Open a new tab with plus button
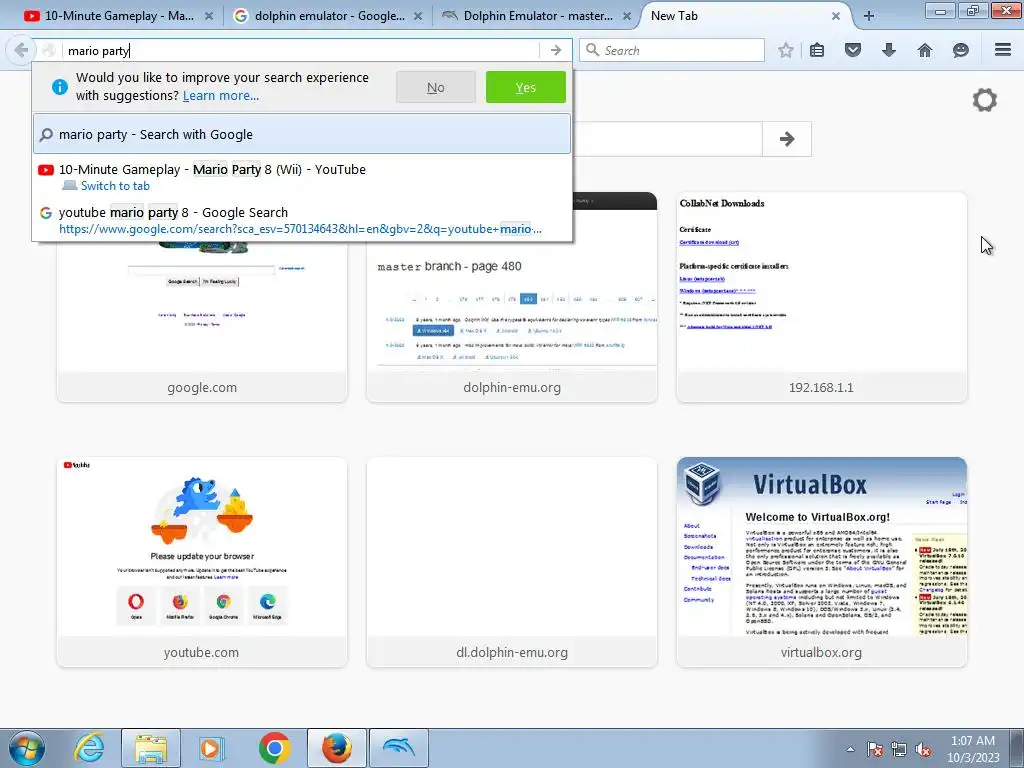The image size is (1024, 768). coord(869,16)
